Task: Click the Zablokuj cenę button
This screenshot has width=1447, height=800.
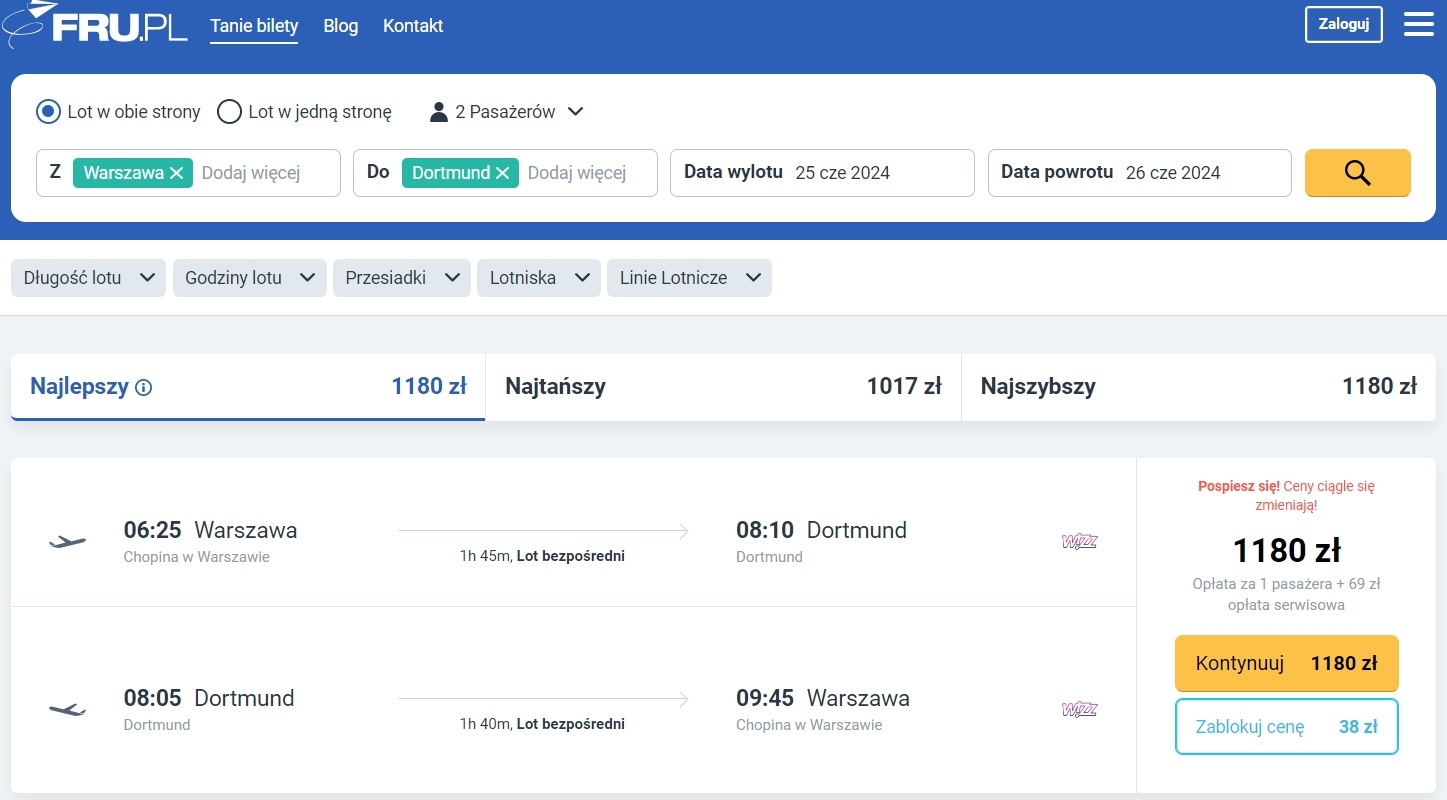Action: coord(1286,727)
